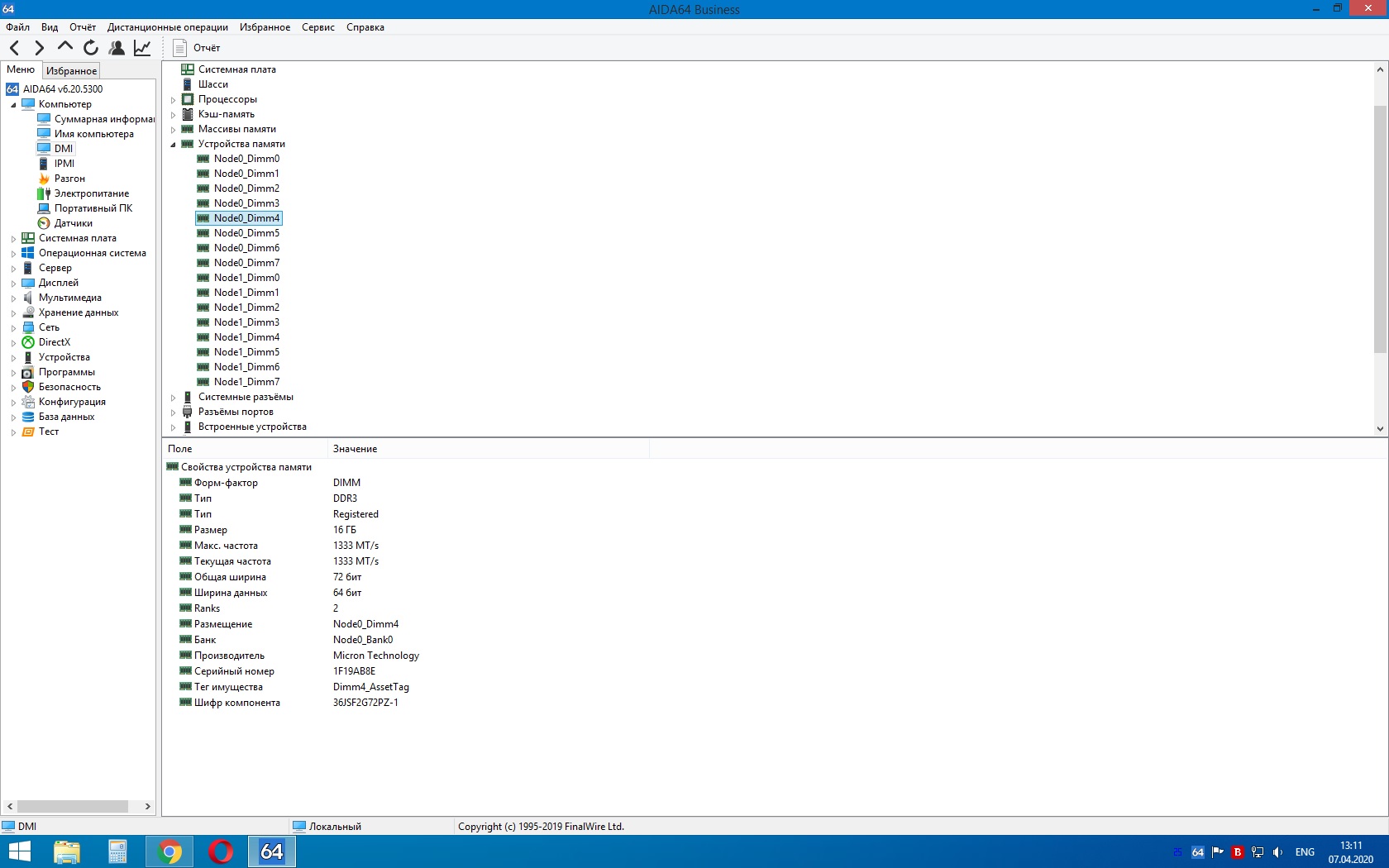The height and width of the screenshot is (868, 1389).
Task: Click the Сеть network icon
Action: coord(28,327)
